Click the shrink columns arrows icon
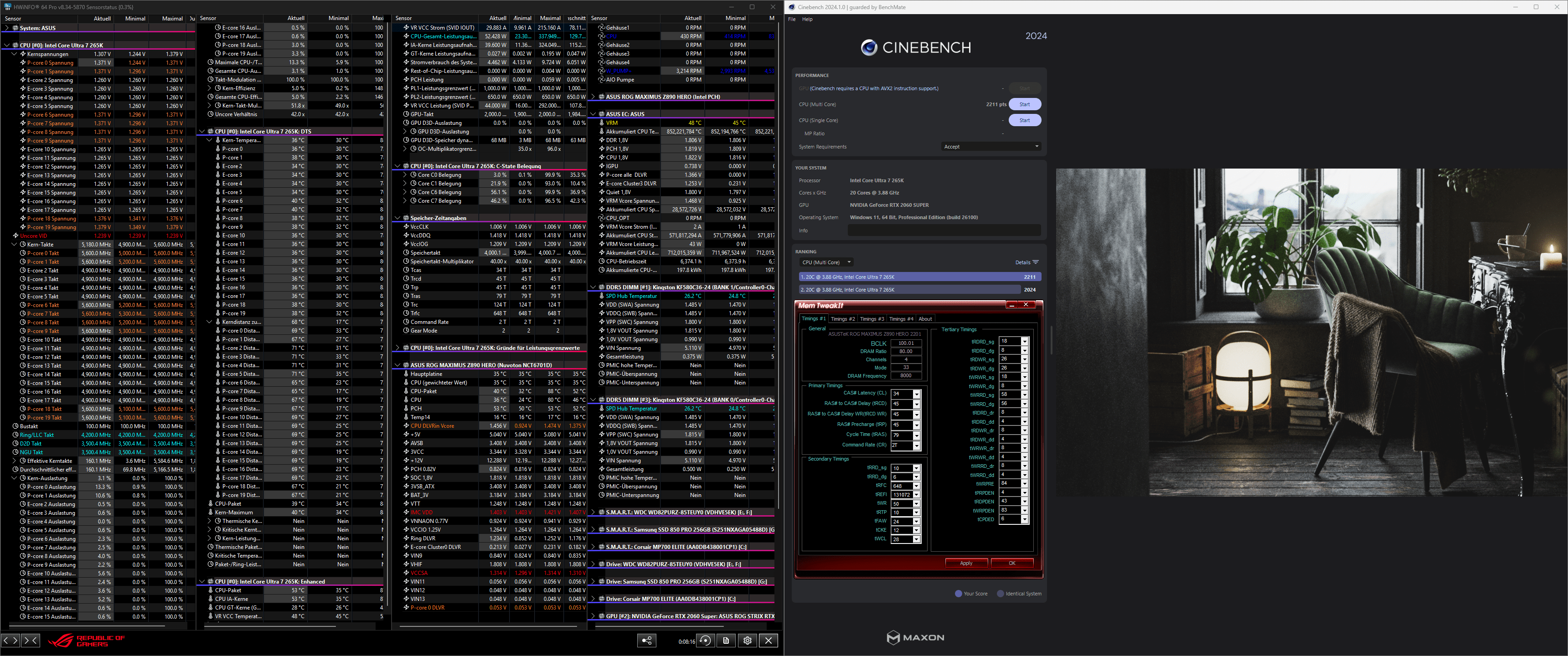This screenshot has width=1568, height=656. tap(31, 640)
